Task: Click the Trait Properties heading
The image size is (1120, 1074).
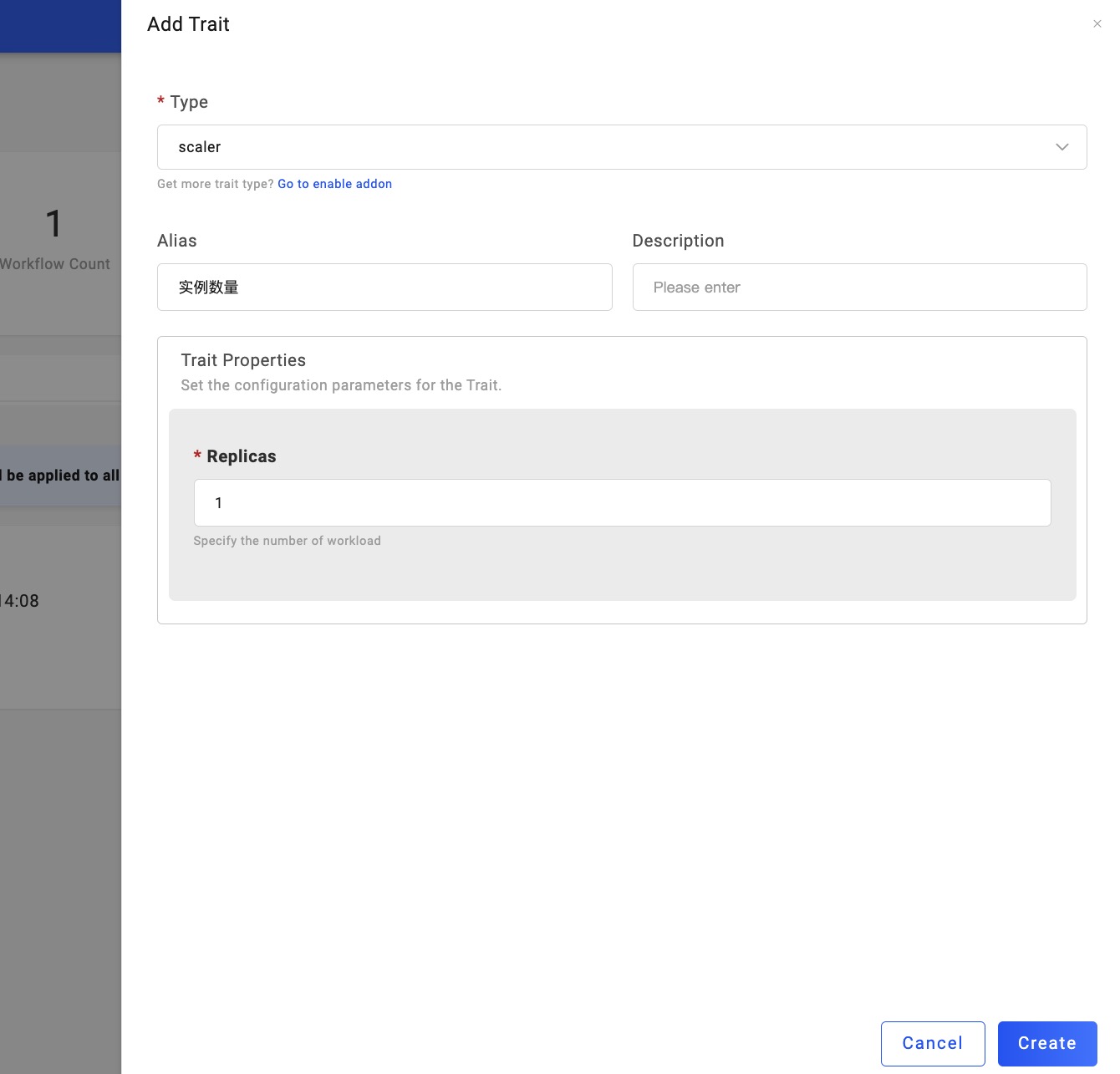Action: (x=243, y=360)
